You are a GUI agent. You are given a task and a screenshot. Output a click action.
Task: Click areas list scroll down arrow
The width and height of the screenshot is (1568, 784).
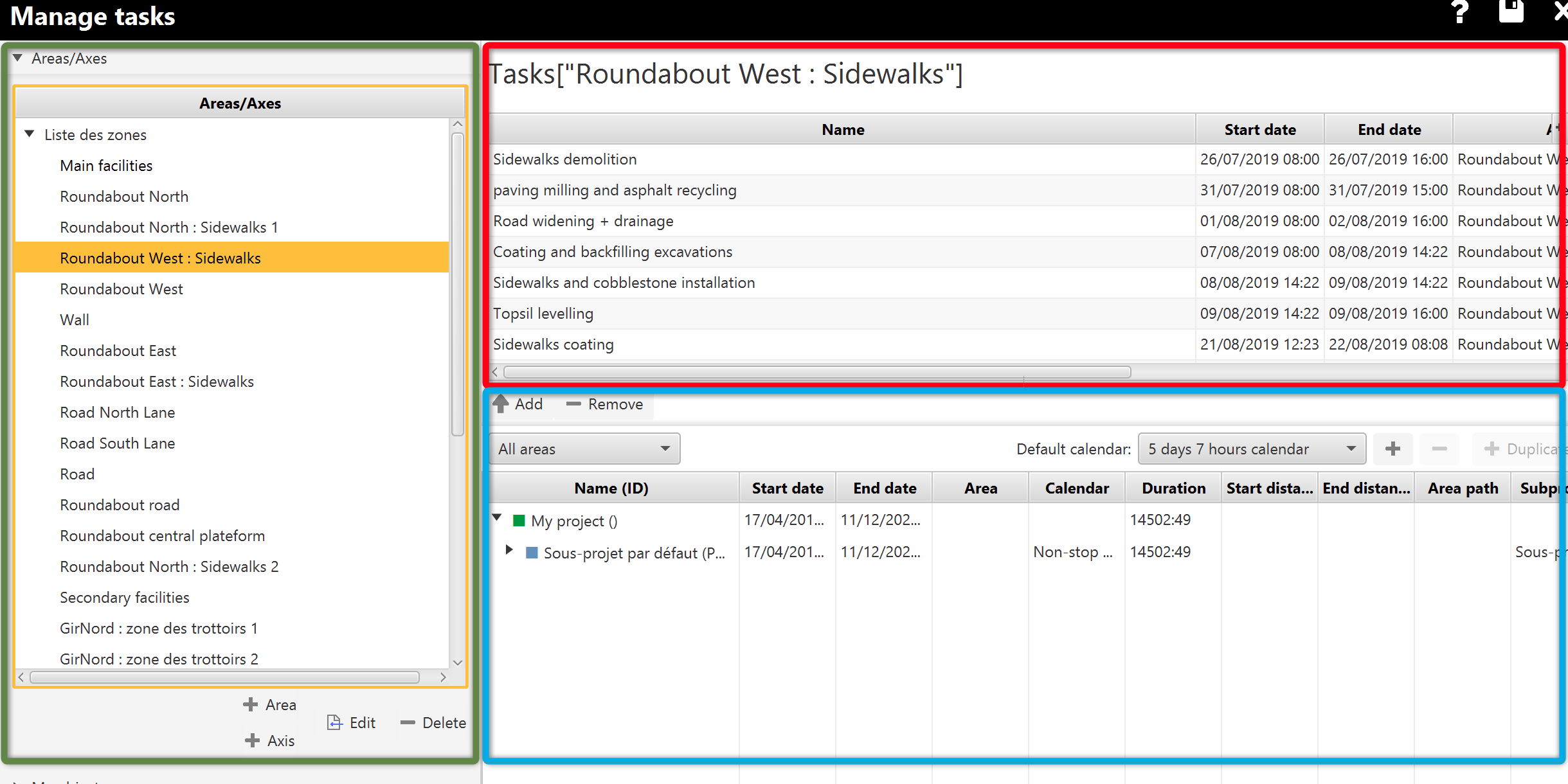click(x=458, y=663)
